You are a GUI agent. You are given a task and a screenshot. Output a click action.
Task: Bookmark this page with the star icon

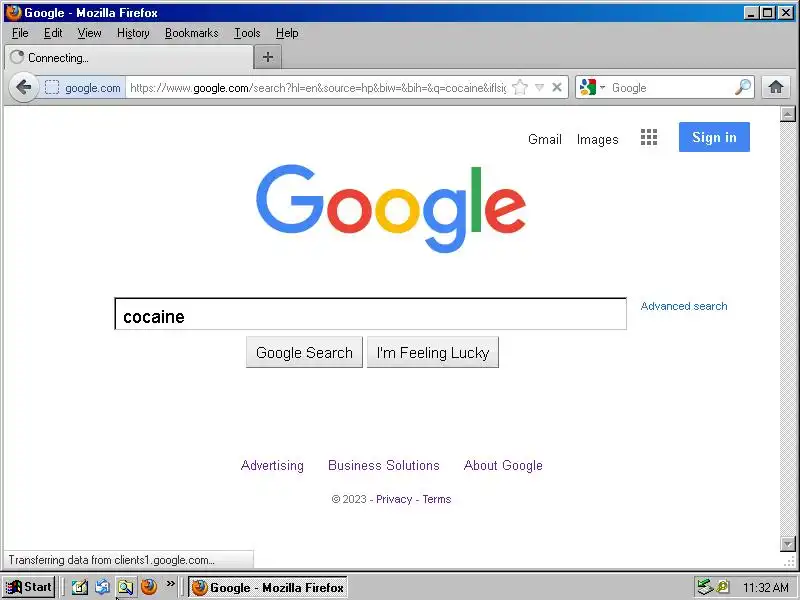(x=519, y=88)
